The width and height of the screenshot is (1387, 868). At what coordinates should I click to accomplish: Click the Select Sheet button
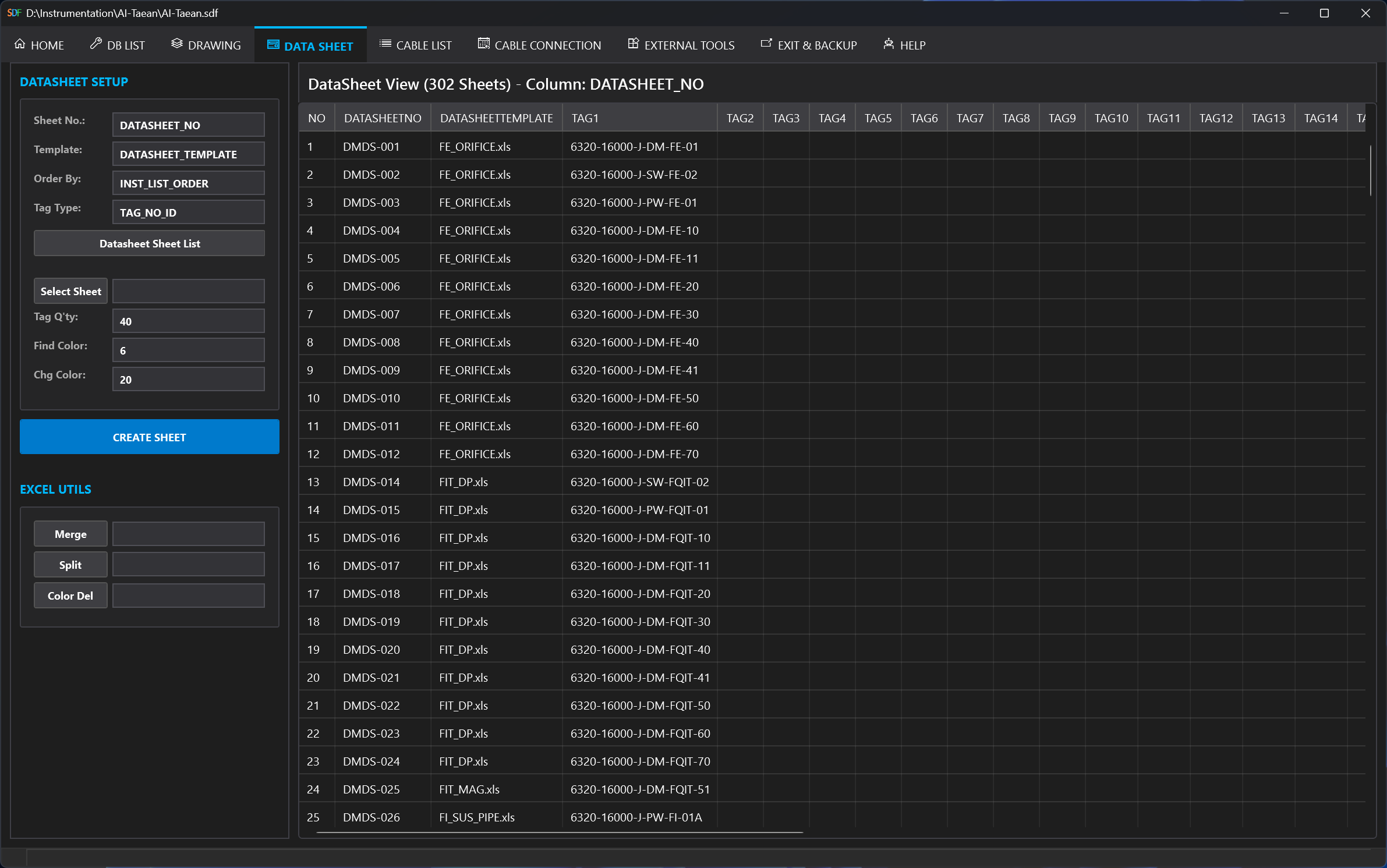coord(70,291)
